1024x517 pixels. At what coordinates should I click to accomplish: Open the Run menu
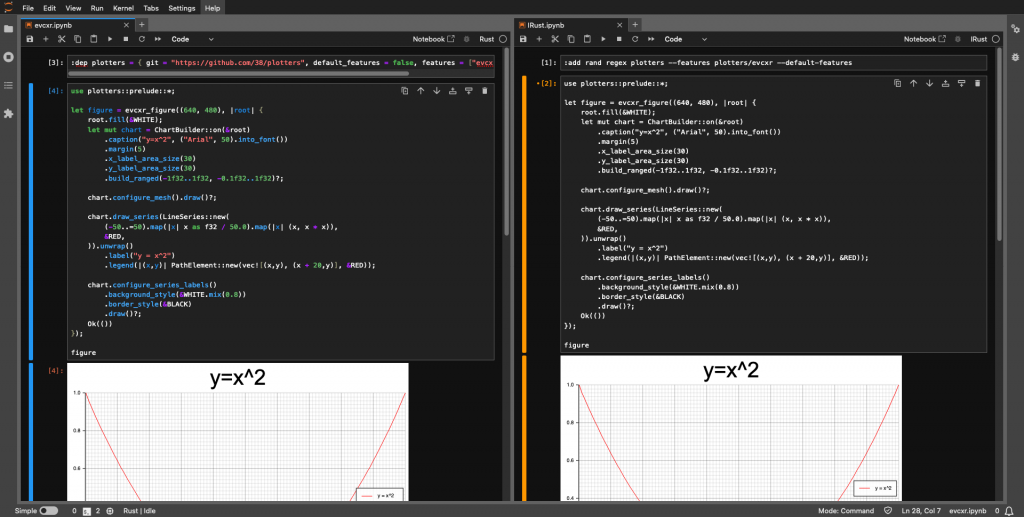(97, 8)
